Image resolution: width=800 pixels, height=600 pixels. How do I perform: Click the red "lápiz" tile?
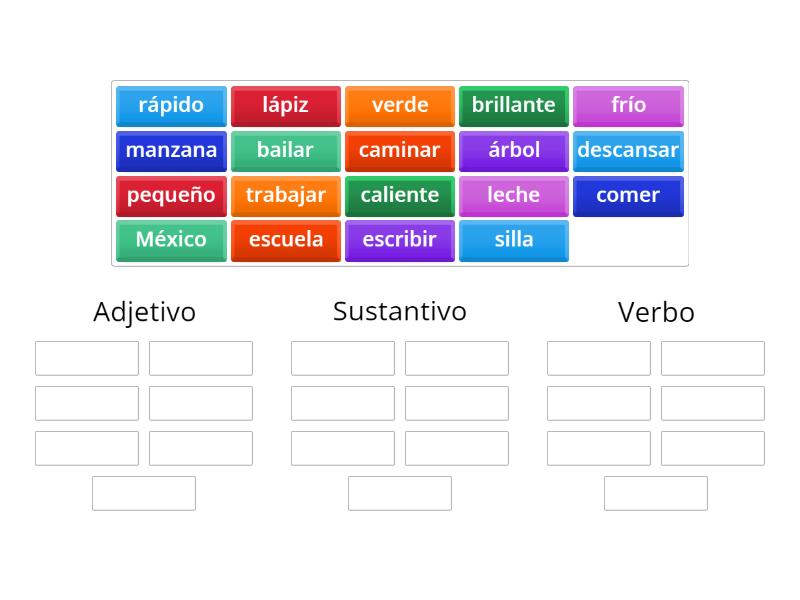tap(285, 105)
